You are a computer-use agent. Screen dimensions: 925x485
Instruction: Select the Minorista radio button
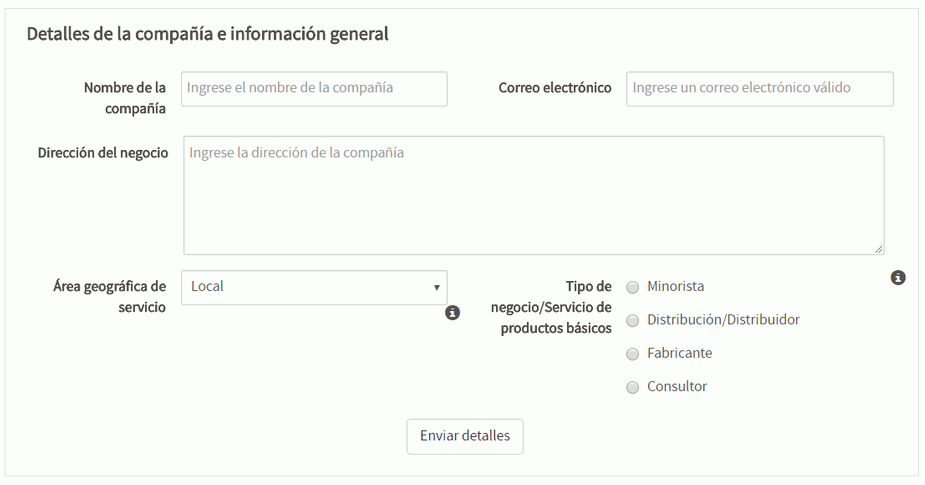pyautogui.click(x=632, y=287)
